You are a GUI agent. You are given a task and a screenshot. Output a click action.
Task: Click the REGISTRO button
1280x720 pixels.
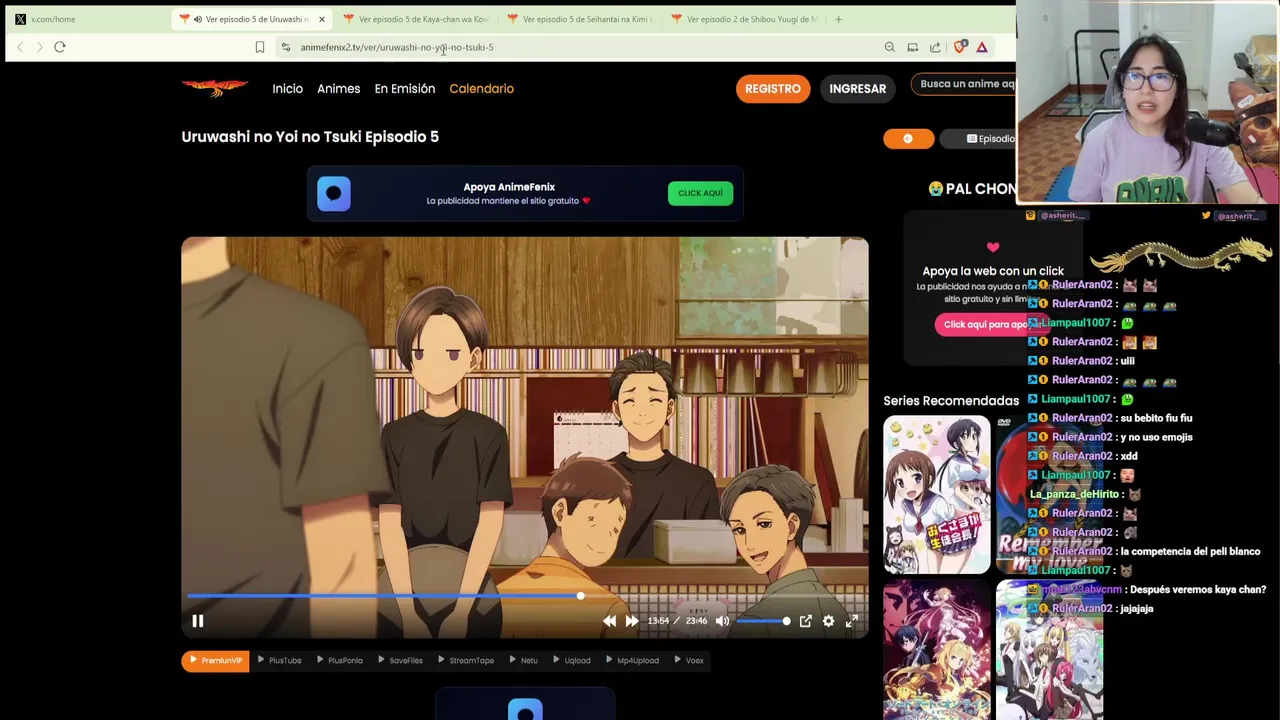(x=773, y=89)
